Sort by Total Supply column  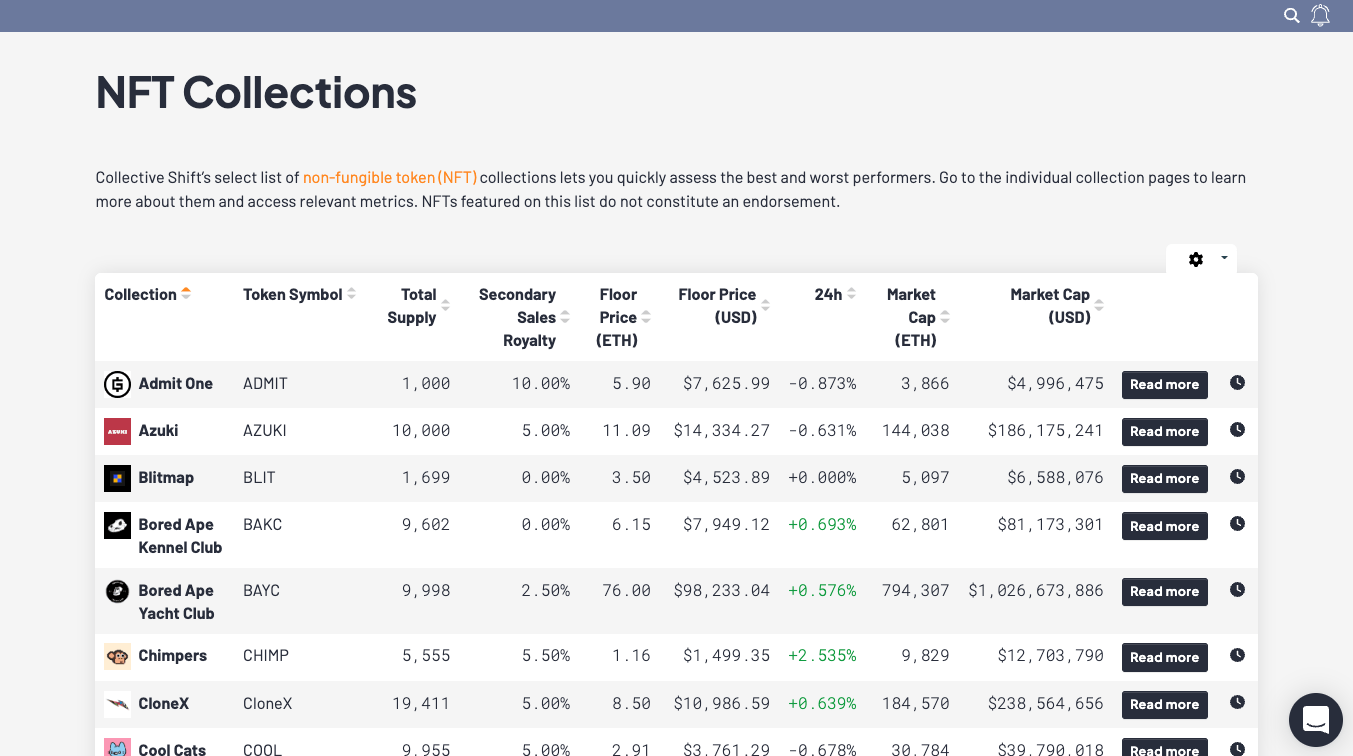(x=418, y=306)
